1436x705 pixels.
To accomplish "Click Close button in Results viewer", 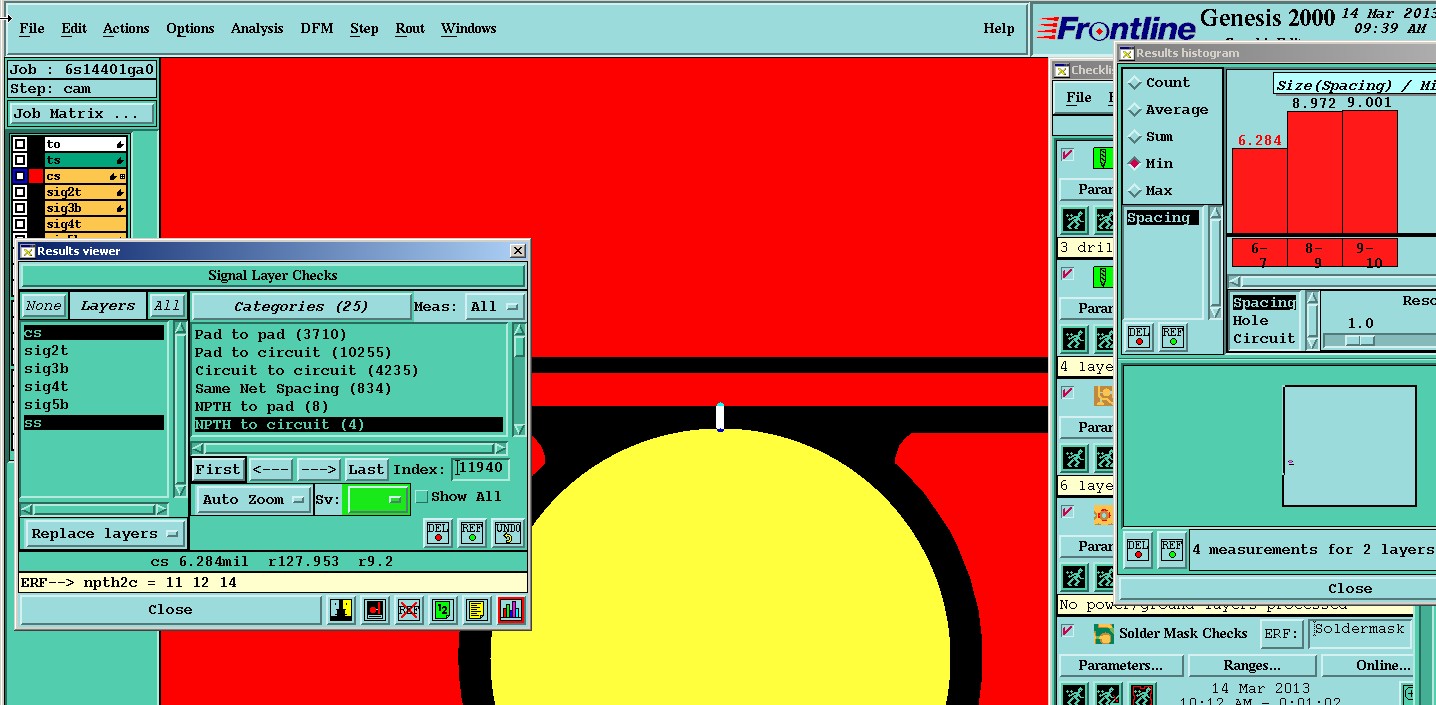I will point(170,610).
